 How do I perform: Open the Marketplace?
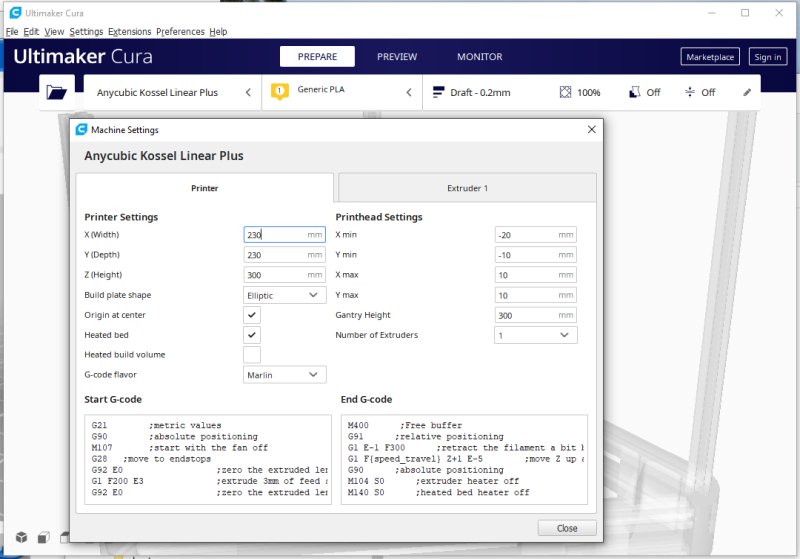(710, 57)
